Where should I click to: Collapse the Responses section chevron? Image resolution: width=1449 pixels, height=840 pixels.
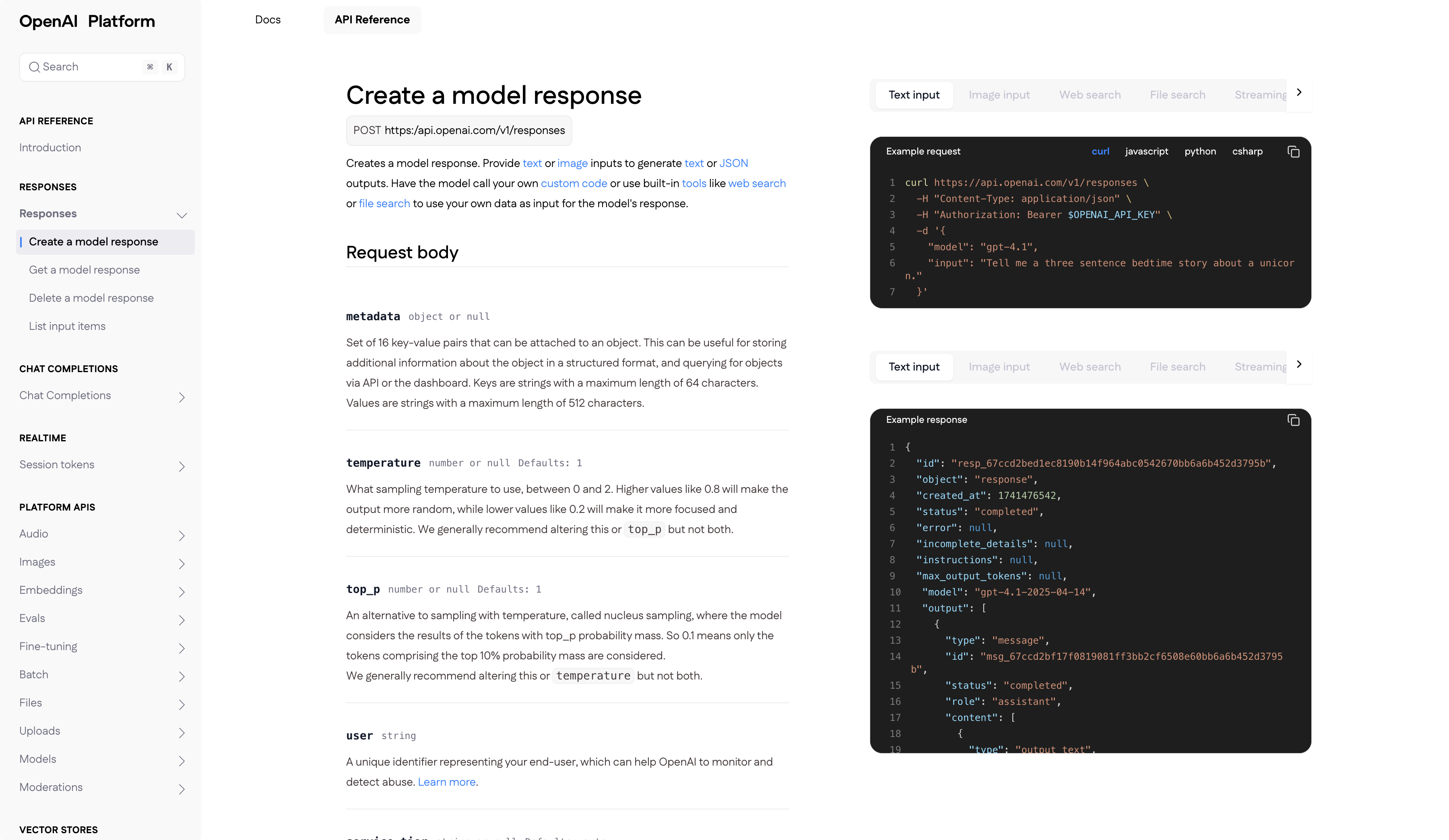pos(182,215)
